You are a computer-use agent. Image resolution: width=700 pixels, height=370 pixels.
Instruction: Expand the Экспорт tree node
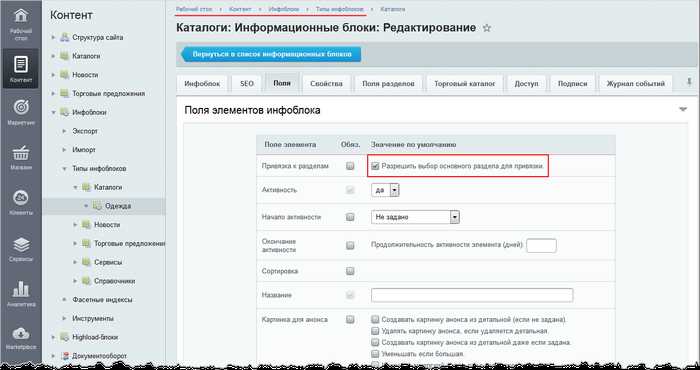(x=64, y=131)
